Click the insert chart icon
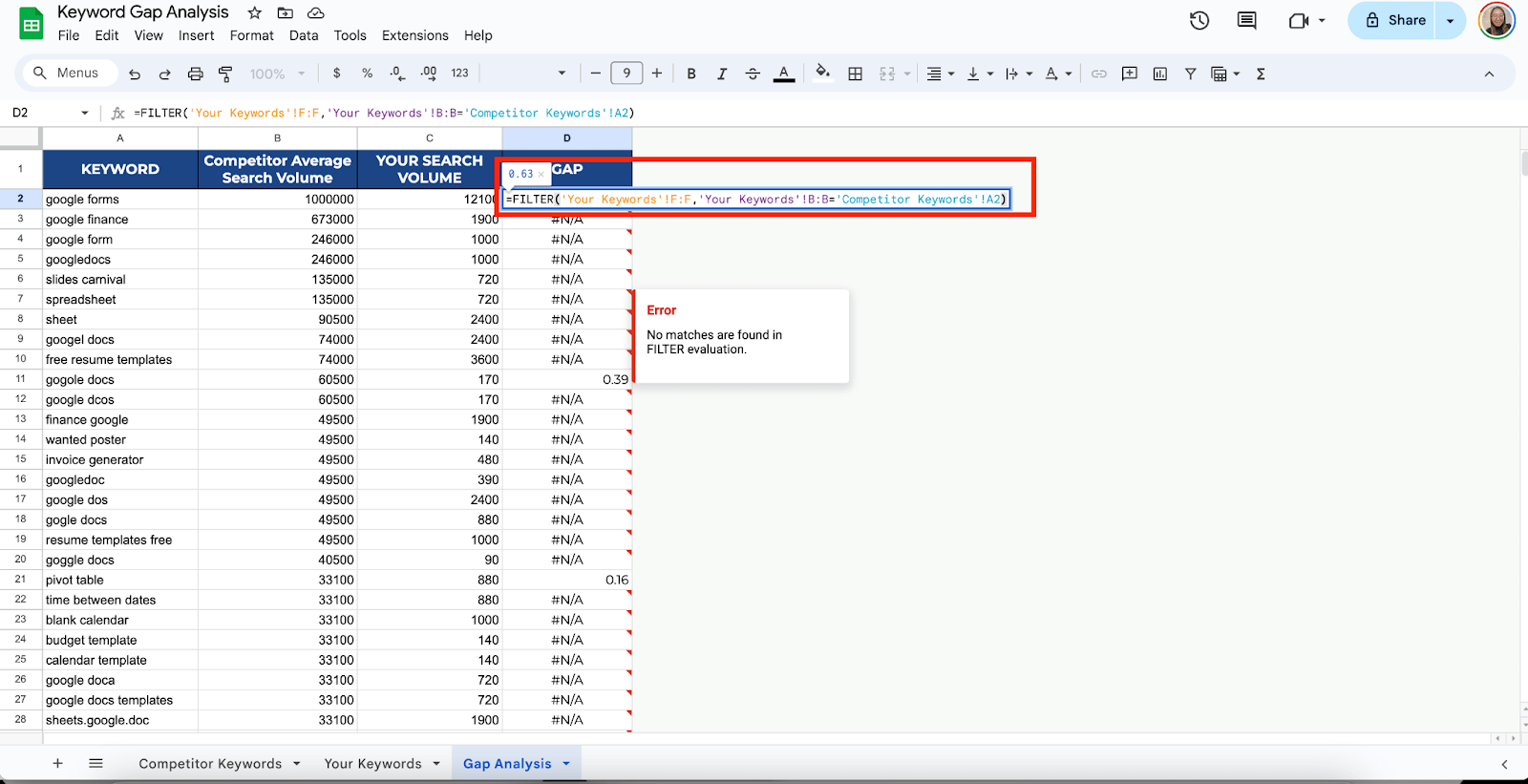This screenshot has height=784, width=1528. [x=1160, y=74]
